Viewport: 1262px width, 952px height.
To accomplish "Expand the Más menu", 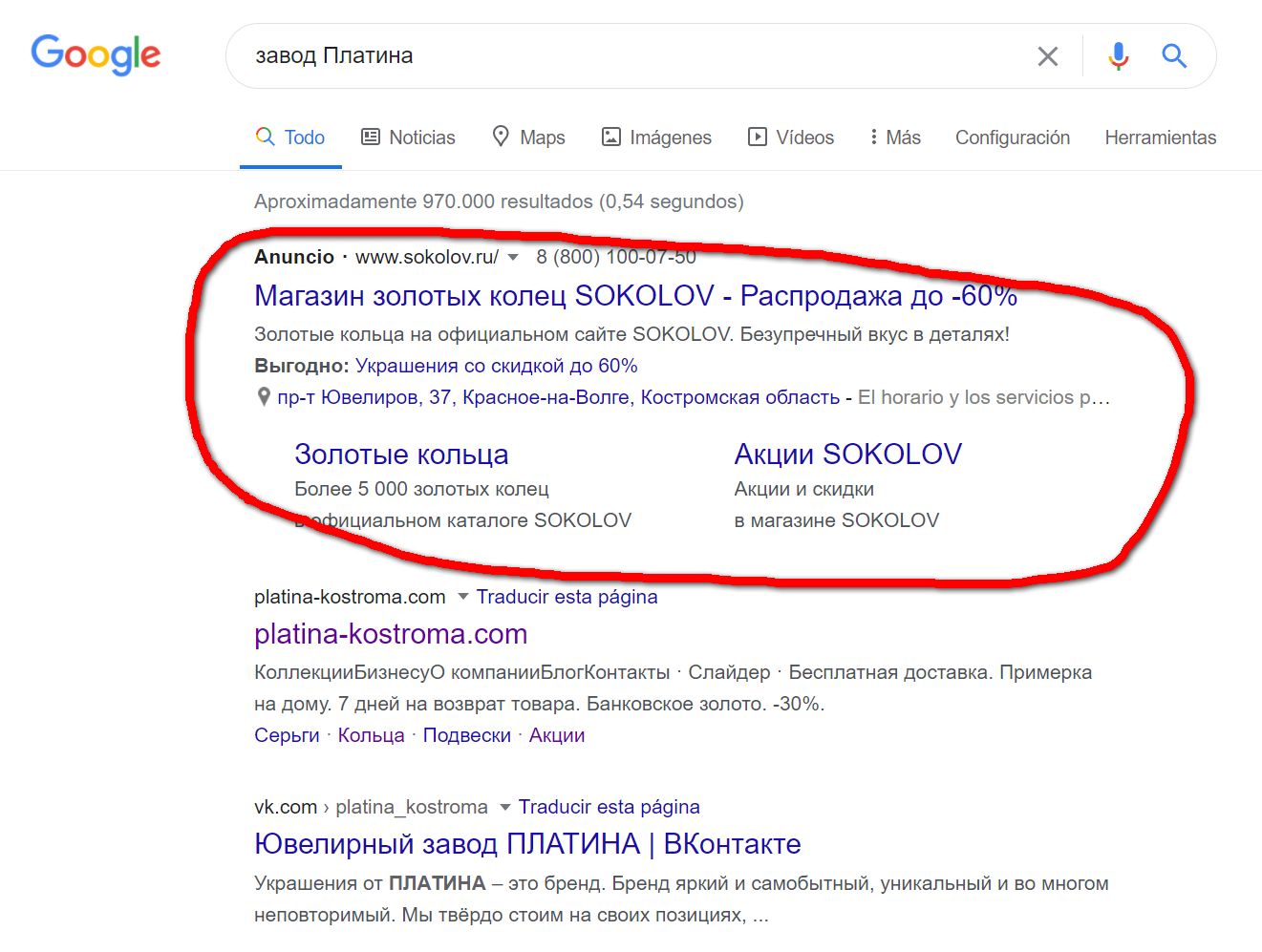I will (x=895, y=138).
